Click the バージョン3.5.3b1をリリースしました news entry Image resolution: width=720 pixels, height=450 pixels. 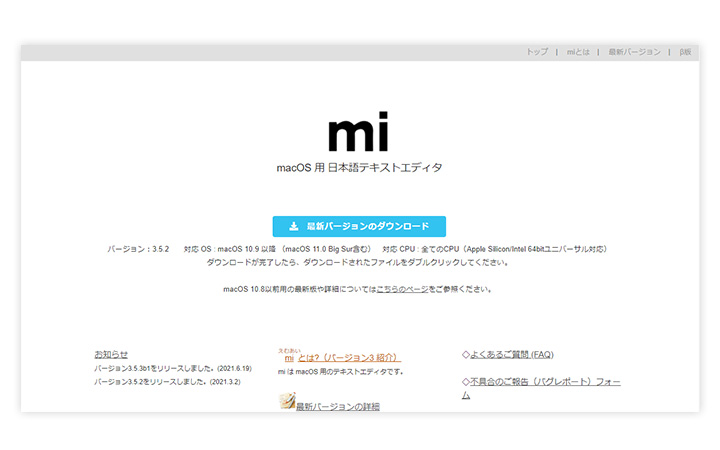click(173, 368)
